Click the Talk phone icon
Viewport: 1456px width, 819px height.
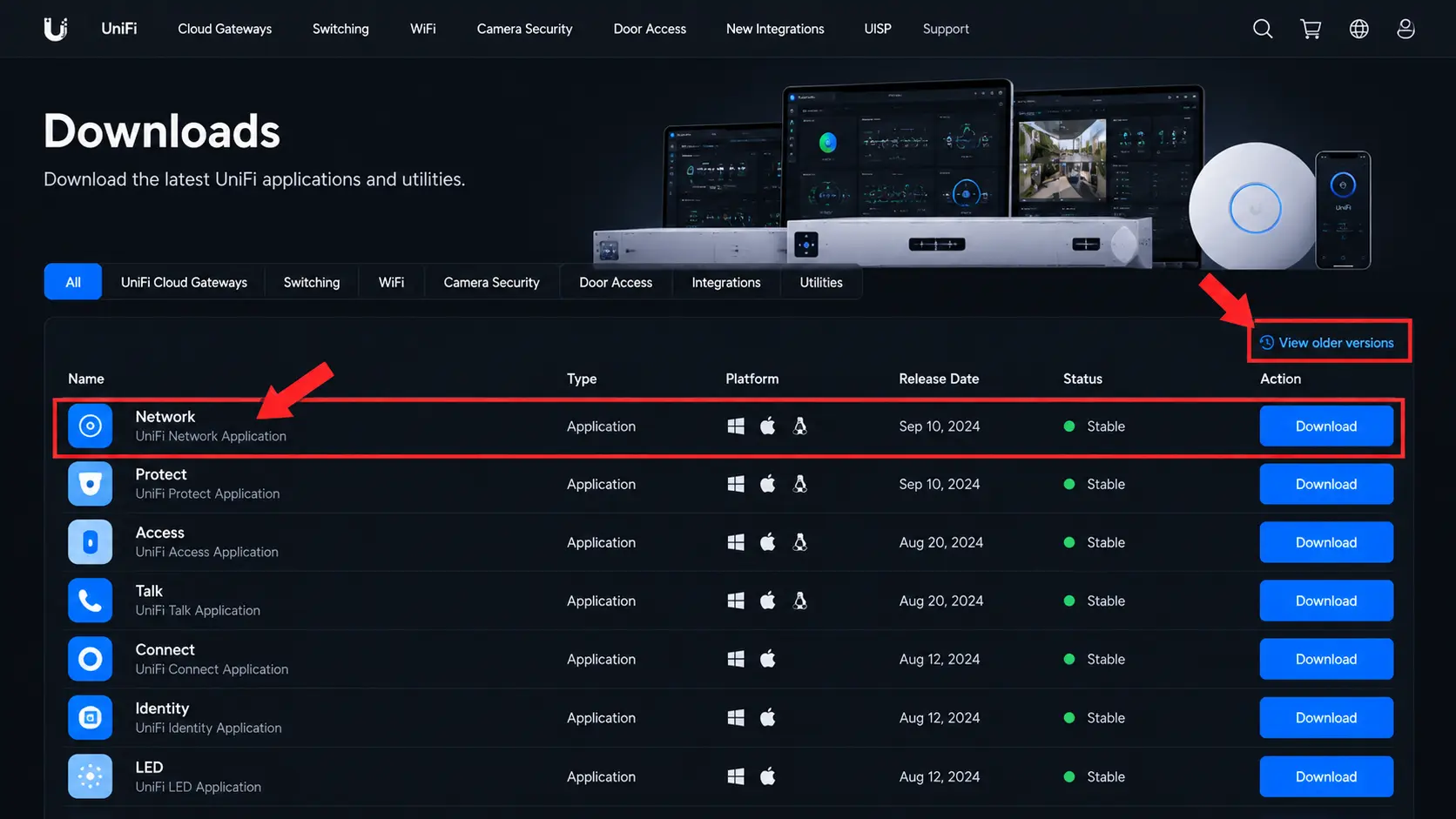pos(91,601)
